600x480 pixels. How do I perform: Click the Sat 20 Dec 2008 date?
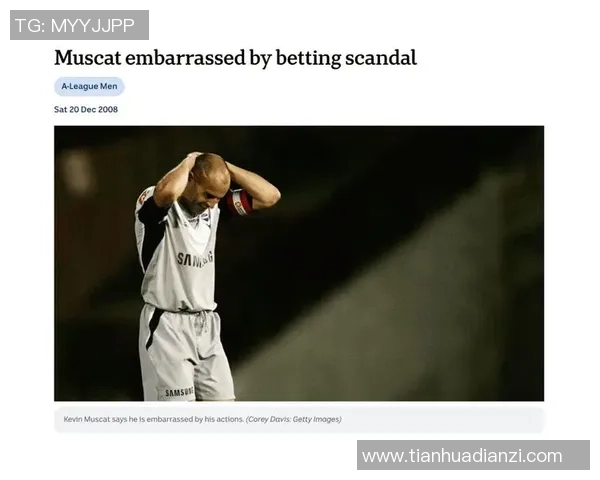[x=86, y=109]
